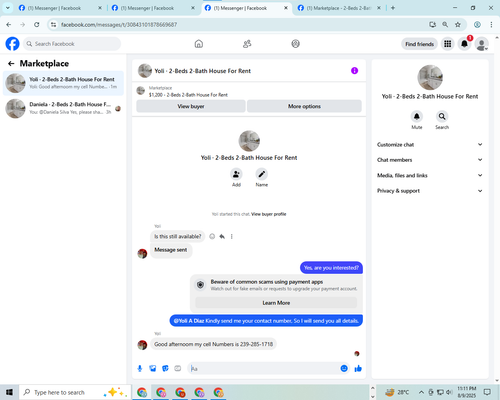Switch to Marketplace 2-Beds browser tab
Viewport: 500px width, 400px height.
coord(338,8)
